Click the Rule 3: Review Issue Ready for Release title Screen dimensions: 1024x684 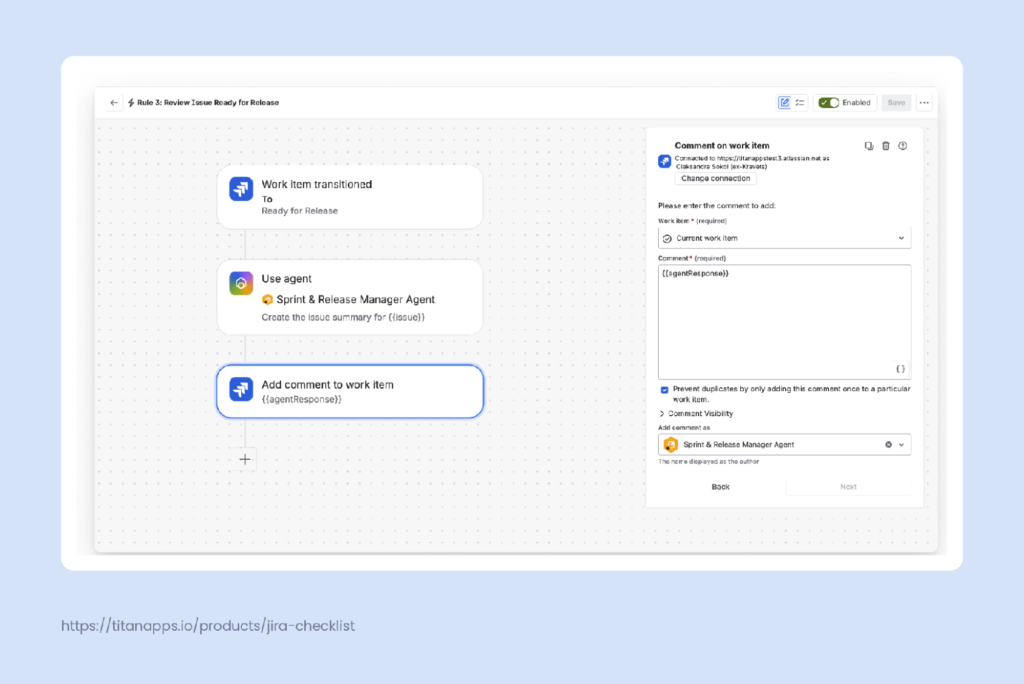(x=208, y=103)
